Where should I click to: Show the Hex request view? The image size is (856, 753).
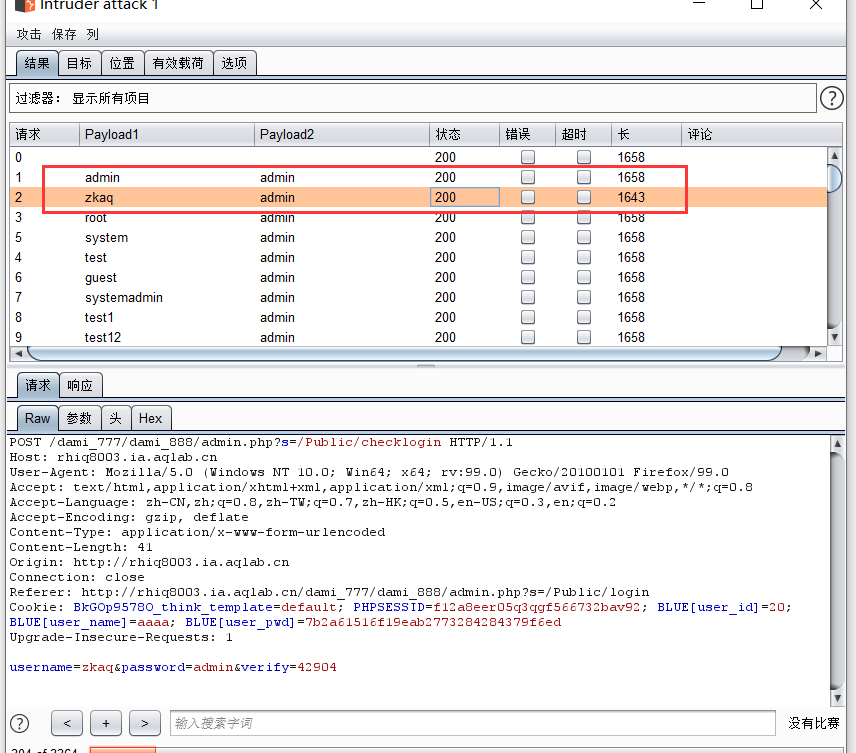click(x=151, y=418)
